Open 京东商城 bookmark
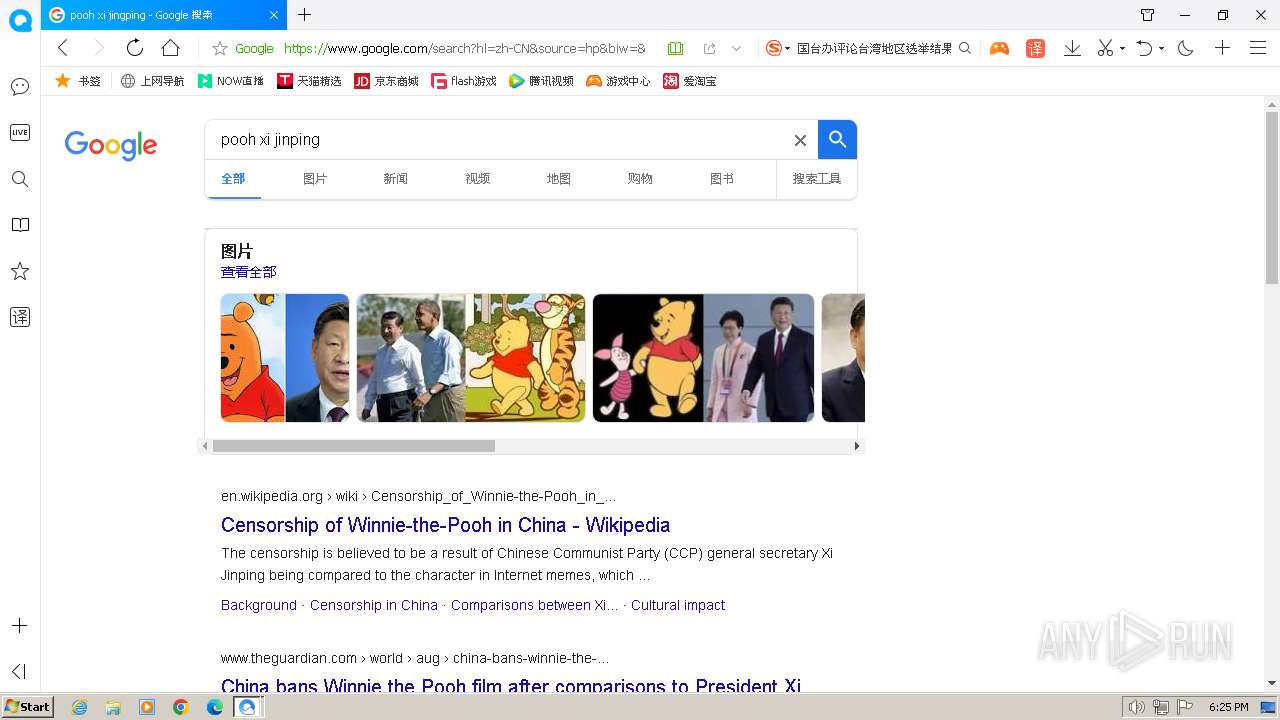The width and height of the screenshot is (1280, 720). 387,81
